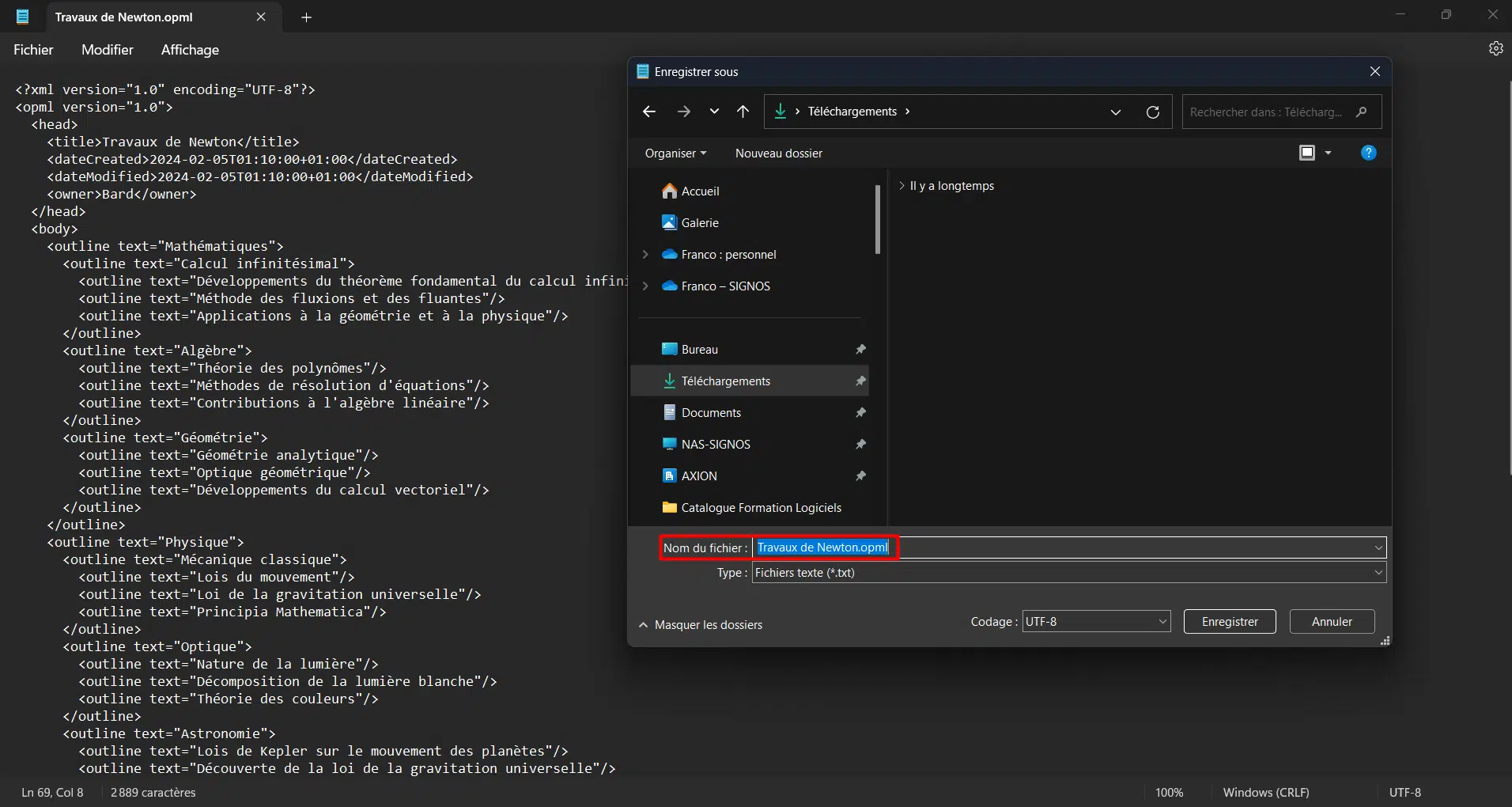Toggle pin next to Documents folder

point(860,413)
